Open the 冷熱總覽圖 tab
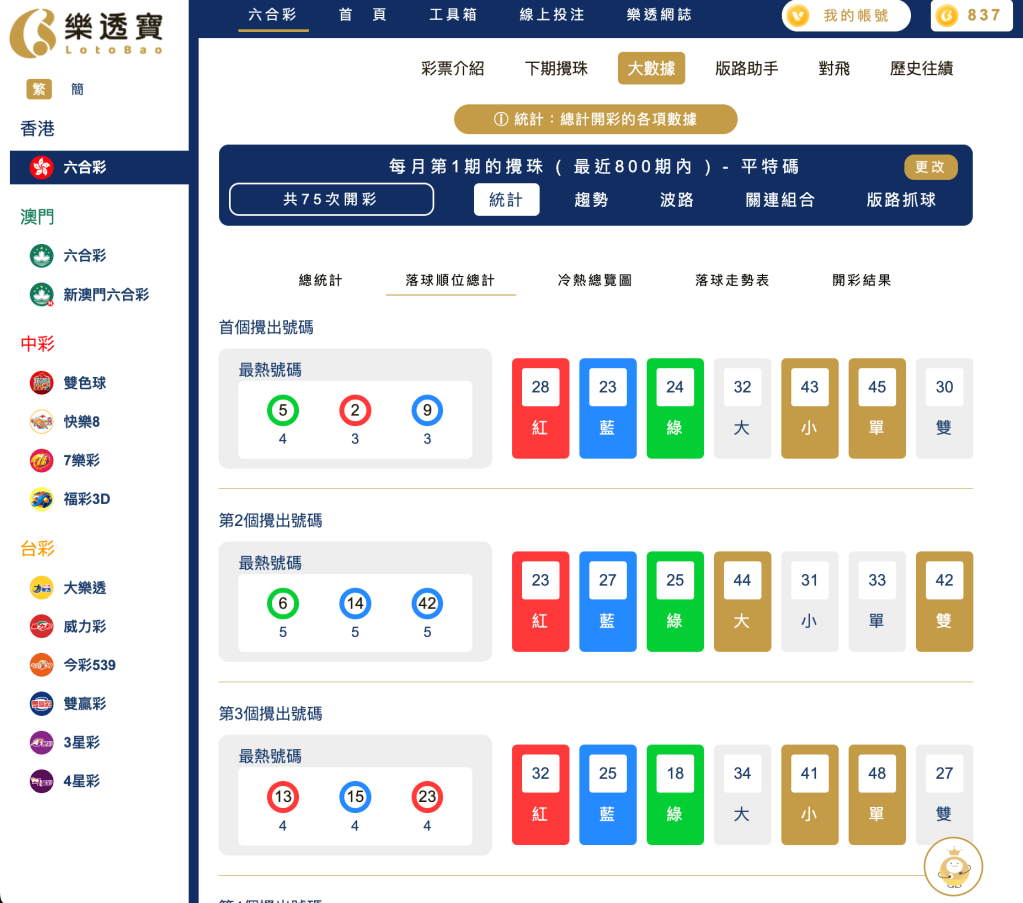1023x903 pixels. 594,280
